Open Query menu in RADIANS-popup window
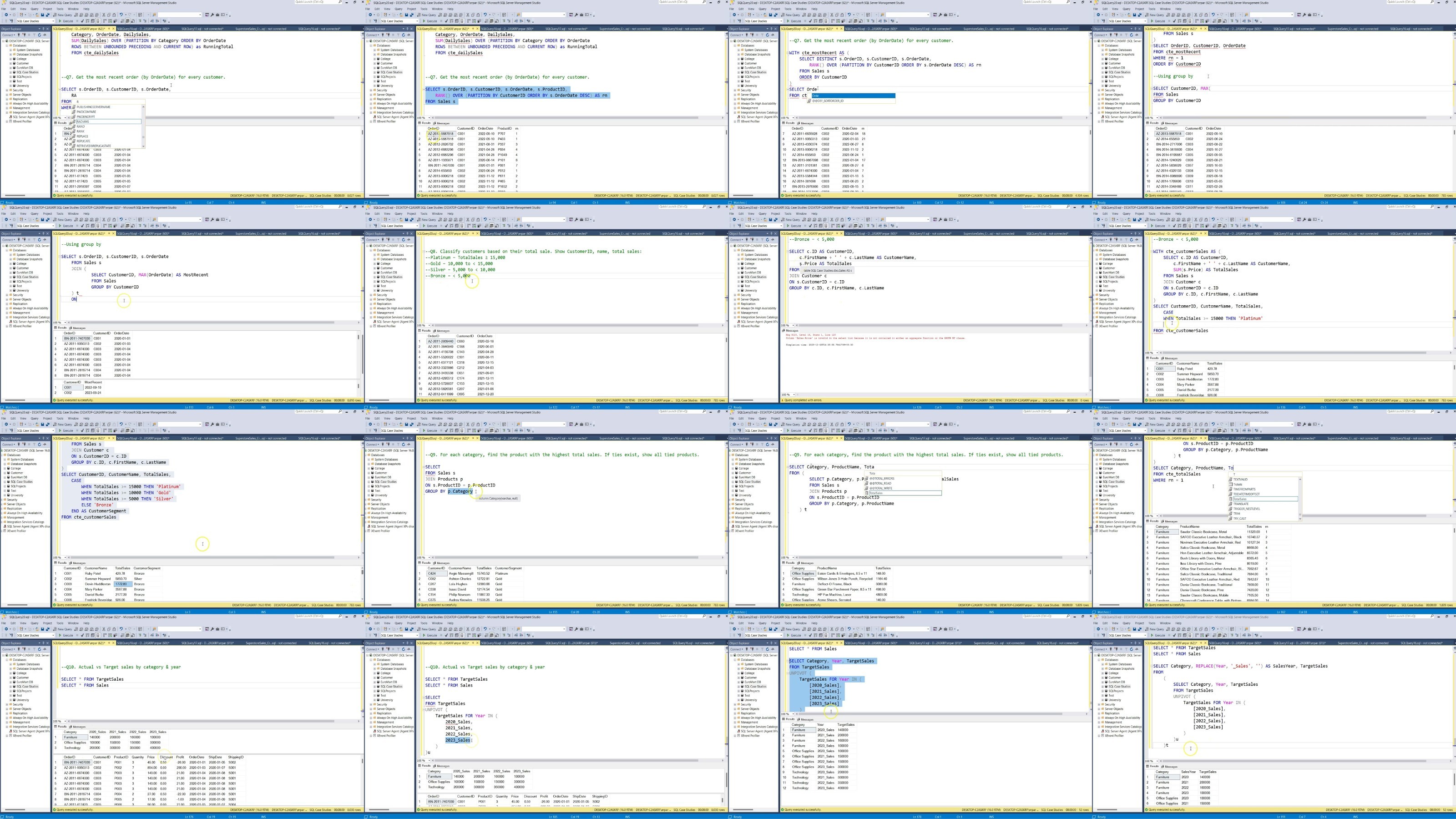 point(35,9)
